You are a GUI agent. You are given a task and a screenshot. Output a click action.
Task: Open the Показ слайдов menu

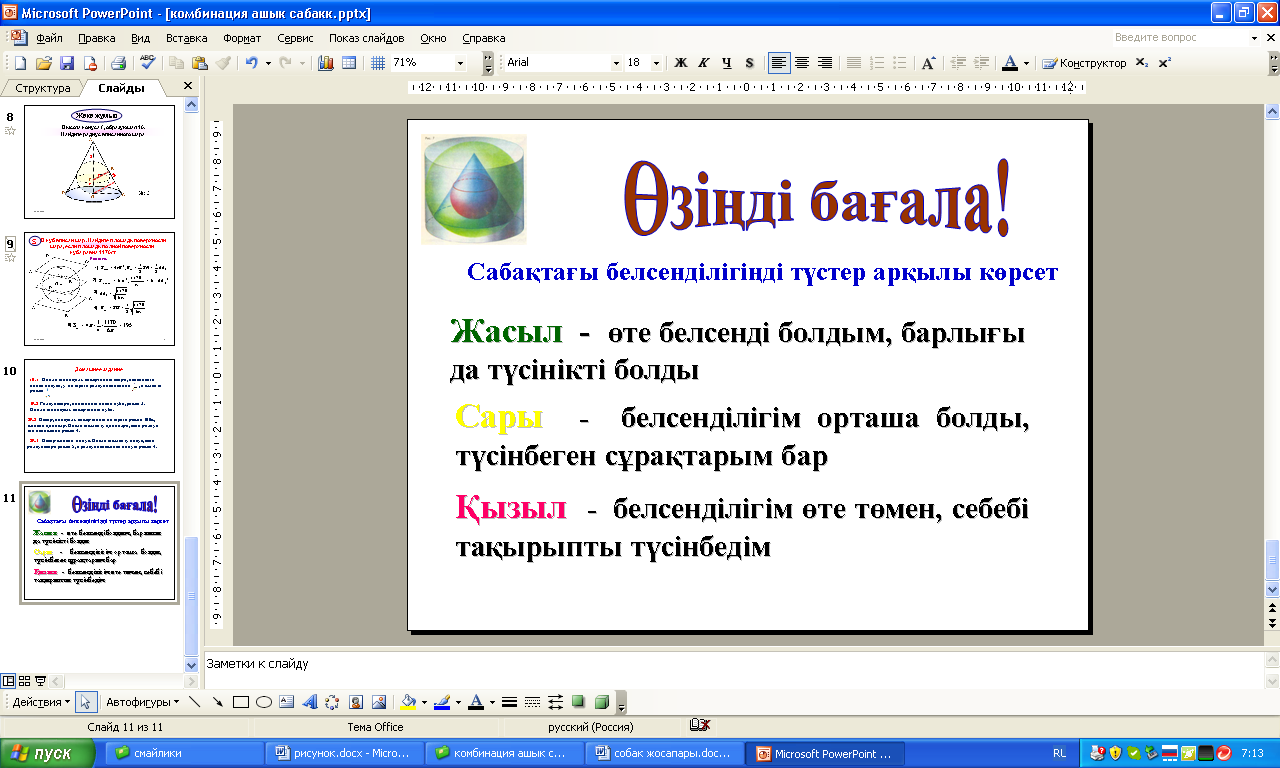[x=367, y=38]
